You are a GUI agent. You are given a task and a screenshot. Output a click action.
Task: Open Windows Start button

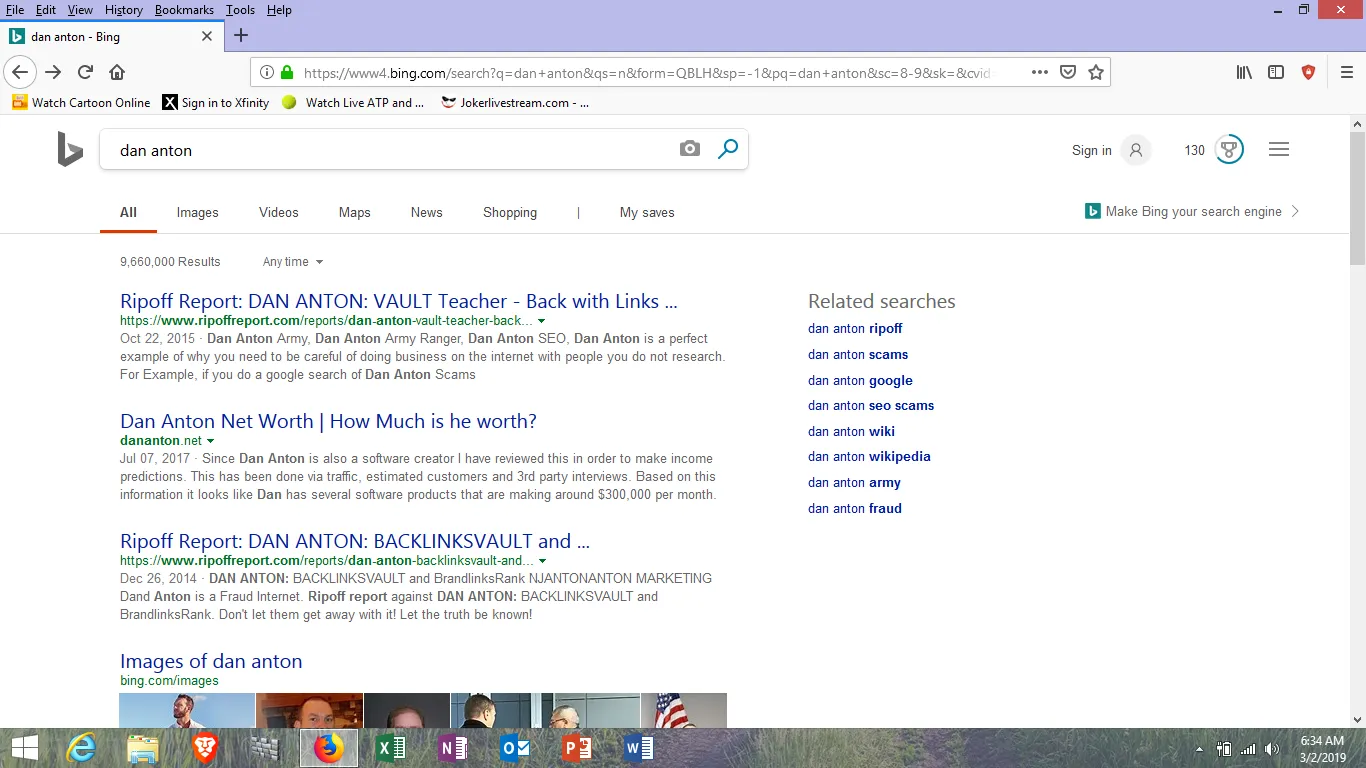click(x=24, y=748)
